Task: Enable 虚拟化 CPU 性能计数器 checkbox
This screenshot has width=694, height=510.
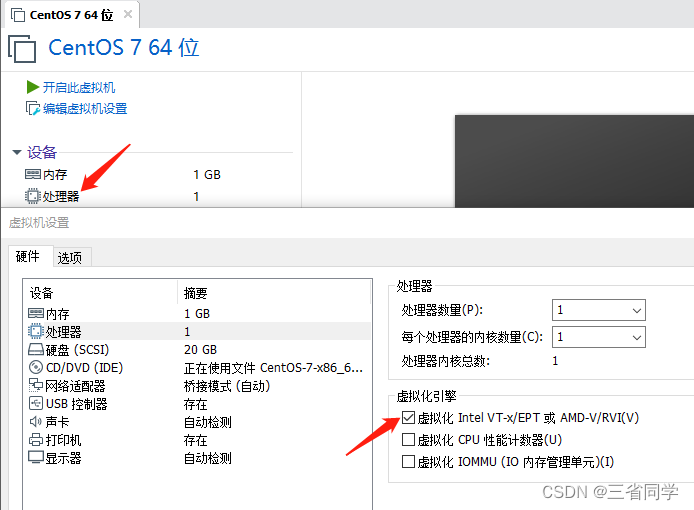Action: [x=408, y=440]
